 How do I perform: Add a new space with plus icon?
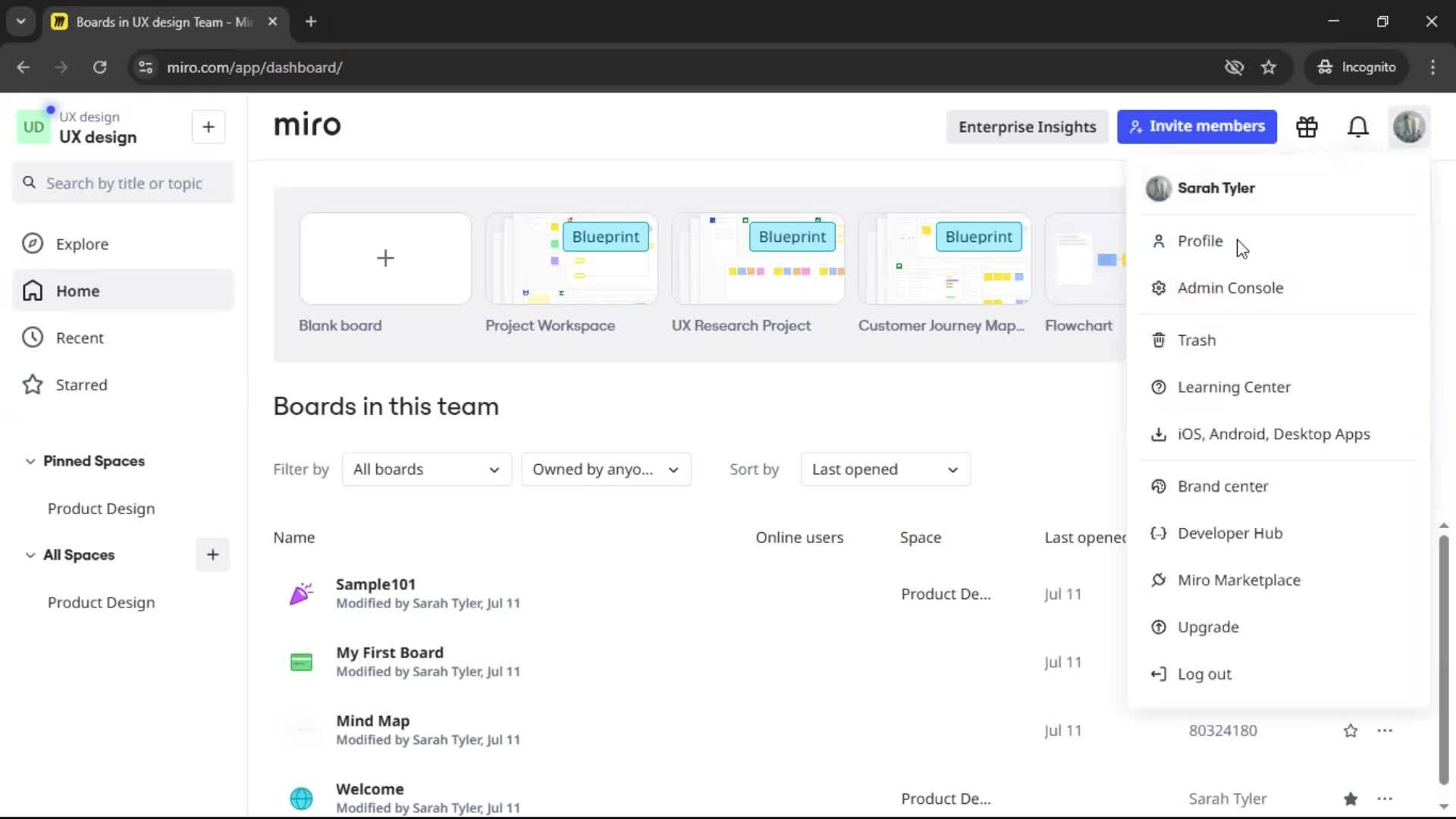pyautogui.click(x=212, y=555)
